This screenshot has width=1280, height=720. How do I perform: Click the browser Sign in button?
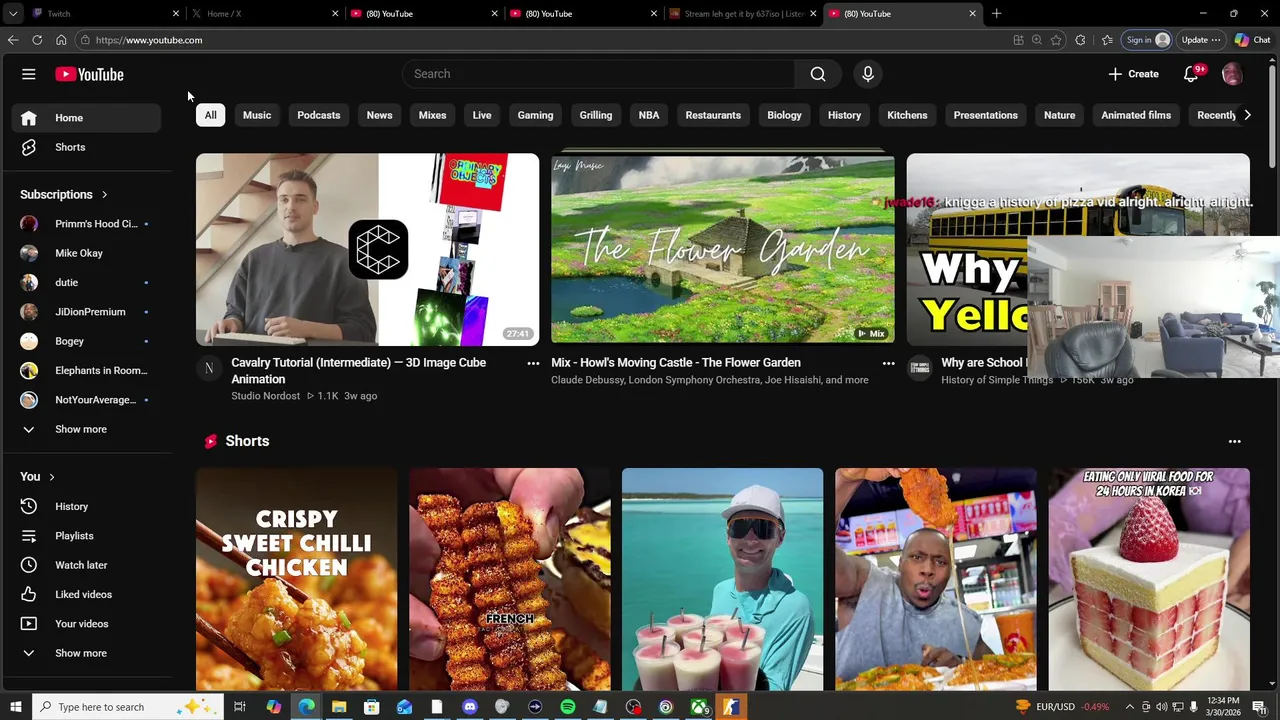click(x=1147, y=40)
